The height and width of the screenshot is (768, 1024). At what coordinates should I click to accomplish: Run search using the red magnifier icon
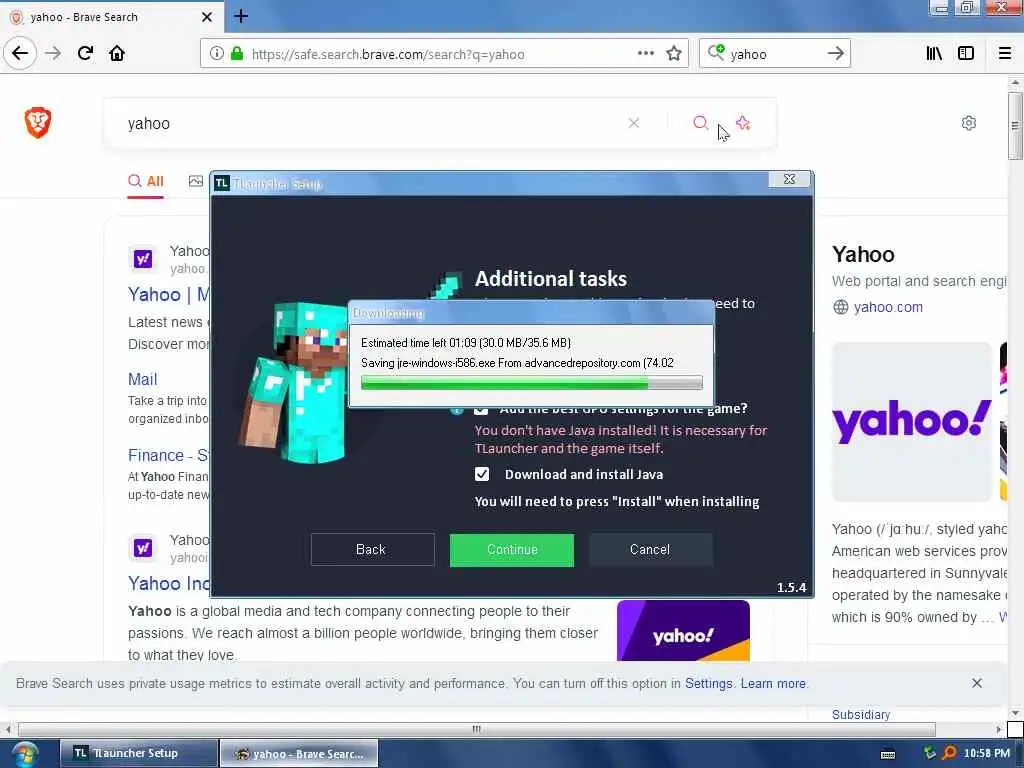pyautogui.click(x=700, y=123)
